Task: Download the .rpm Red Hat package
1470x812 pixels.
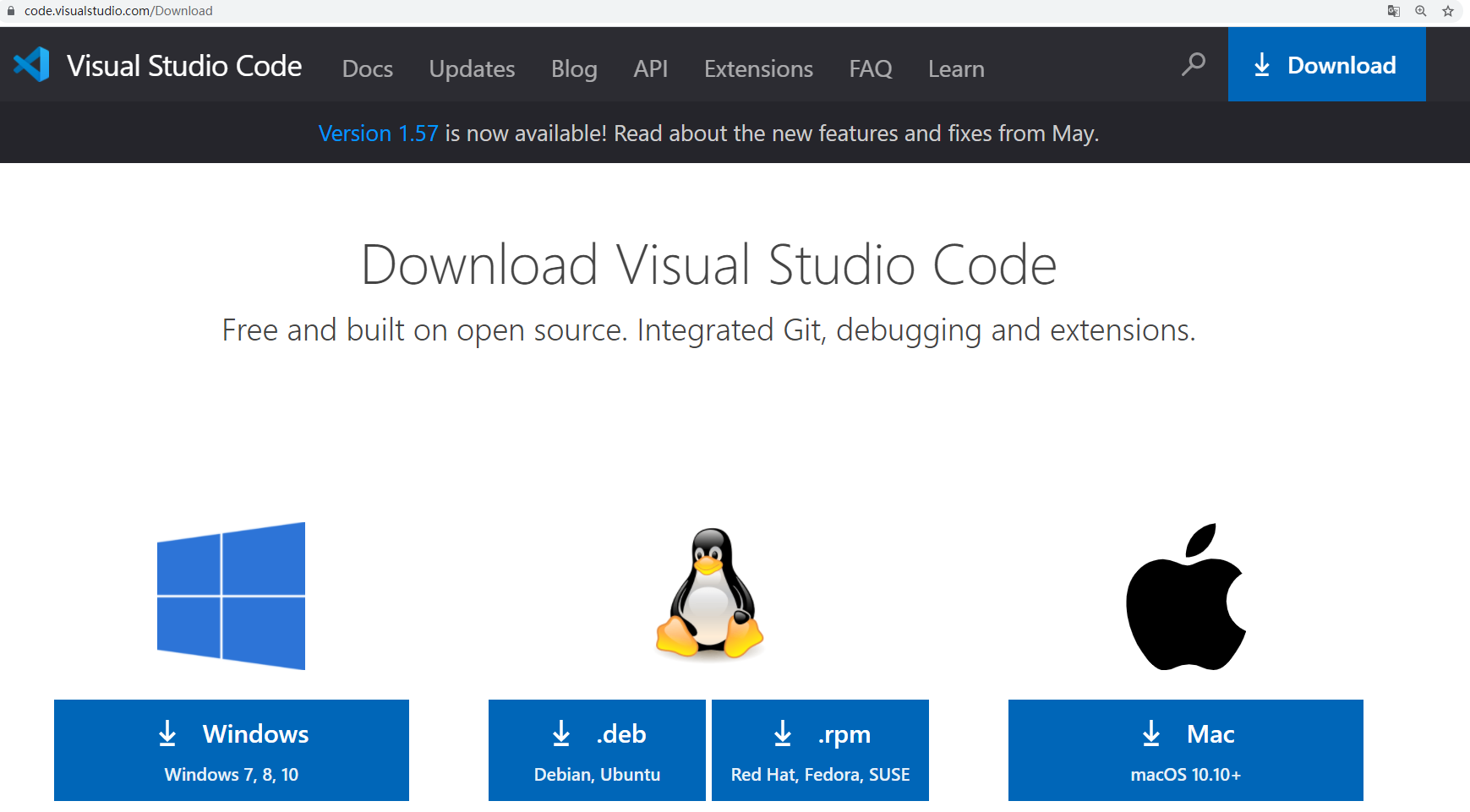Action: tap(820, 750)
